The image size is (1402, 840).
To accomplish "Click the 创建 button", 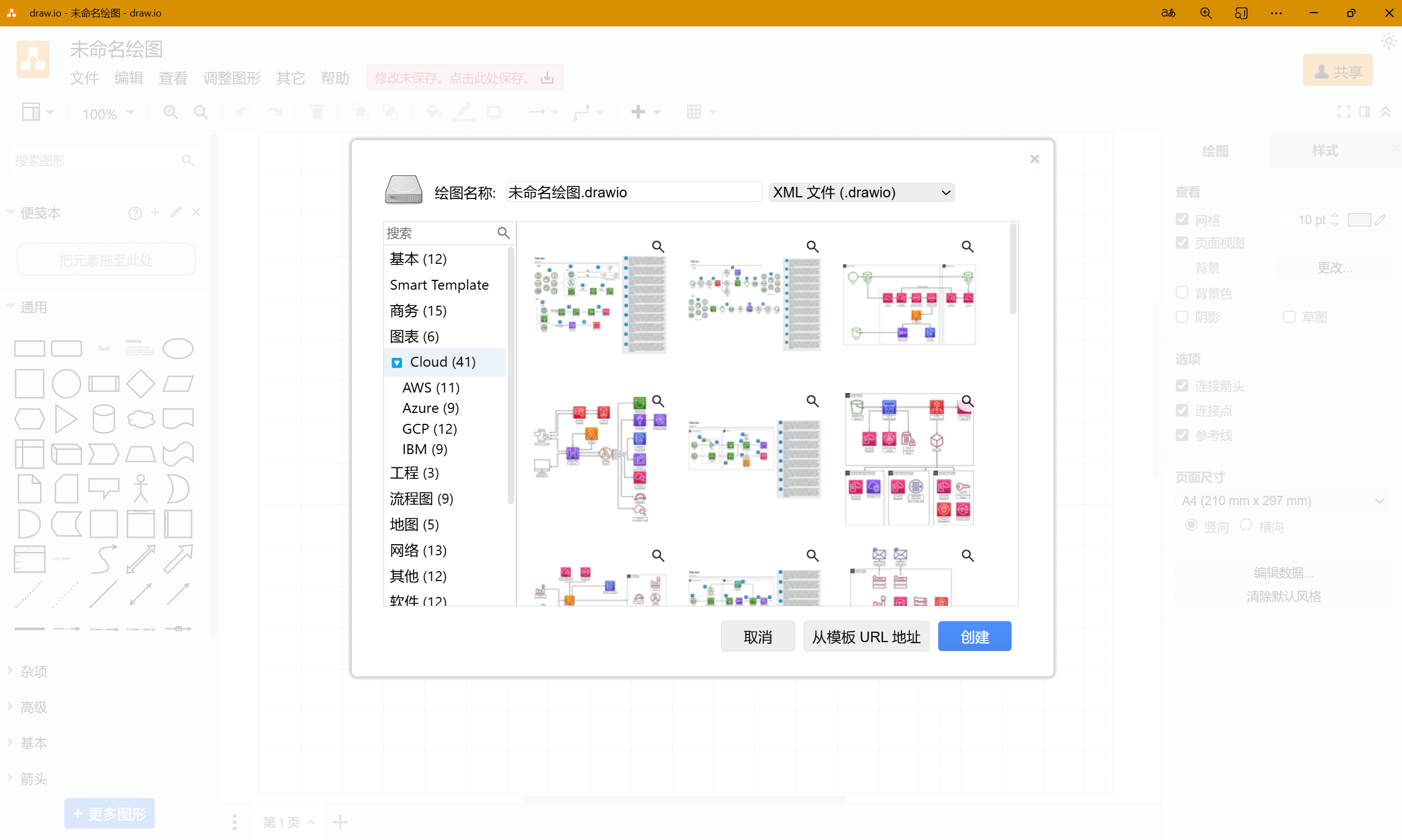I will 974,636.
